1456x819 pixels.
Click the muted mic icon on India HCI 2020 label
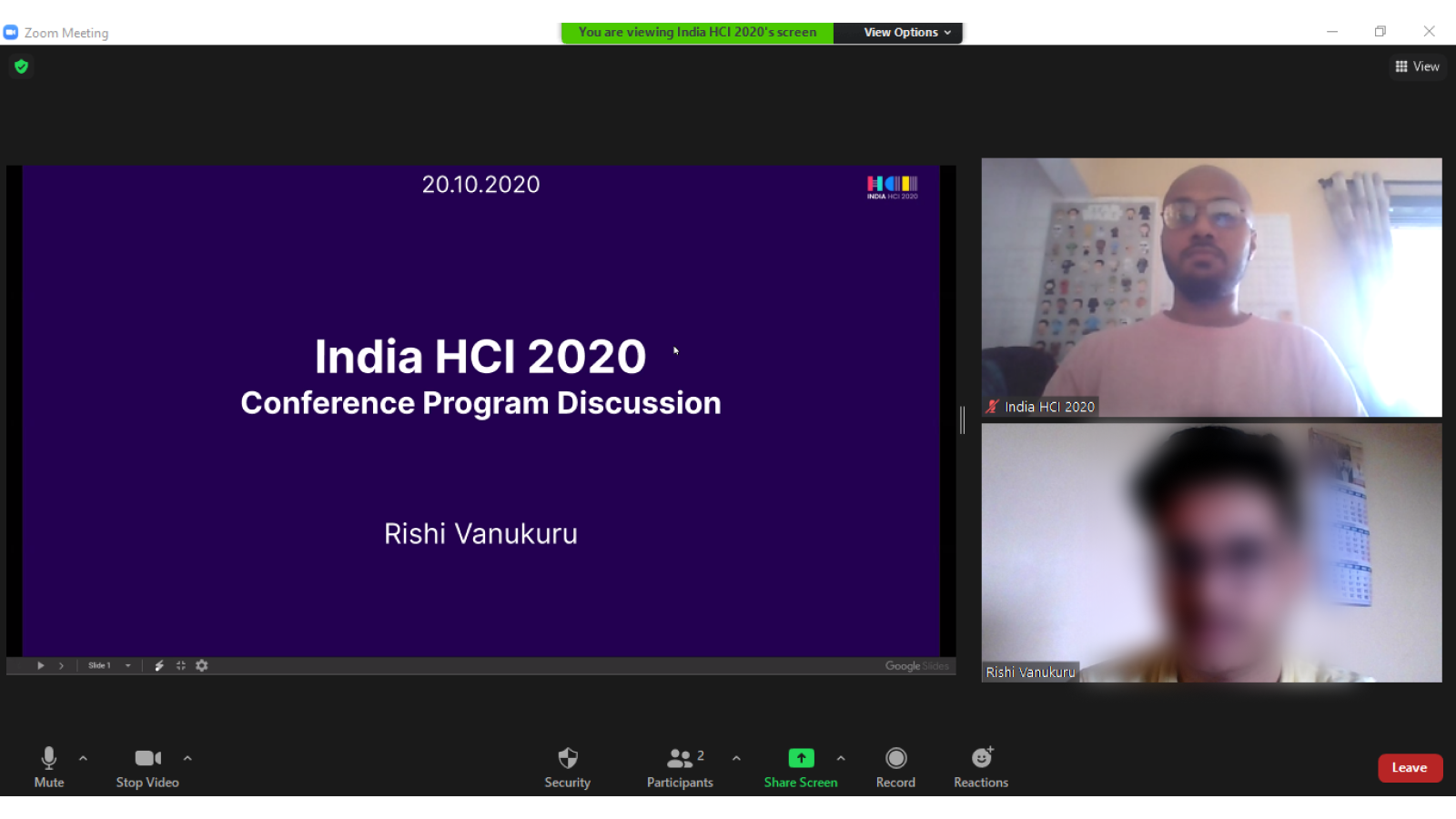point(993,407)
